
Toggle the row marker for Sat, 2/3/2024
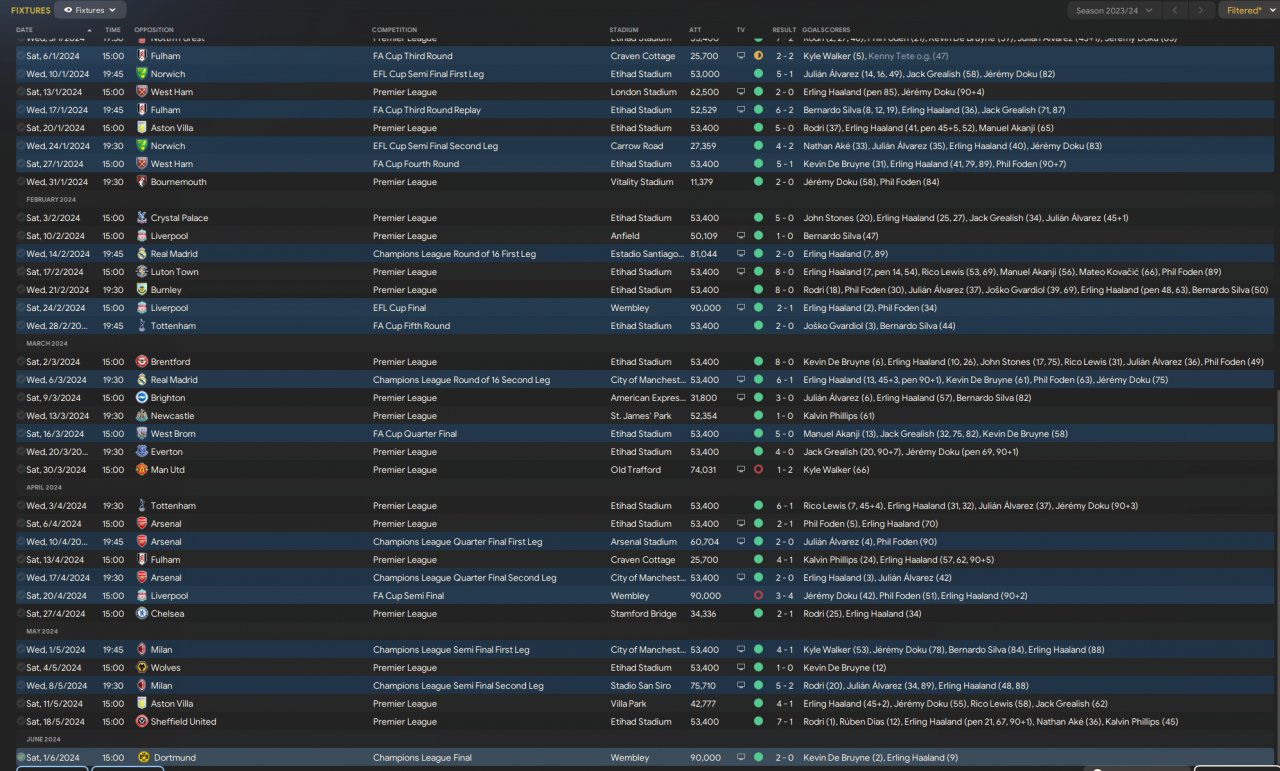[x=21, y=362]
